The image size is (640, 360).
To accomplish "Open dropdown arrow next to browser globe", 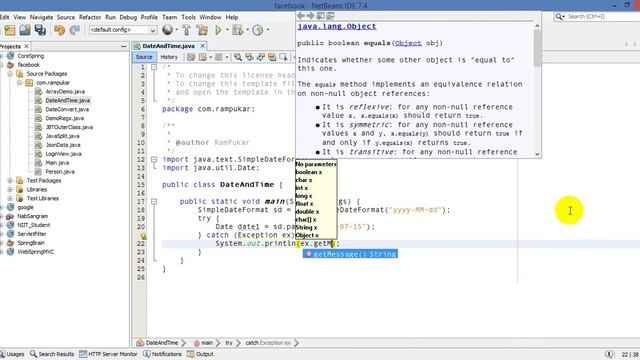I will pos(176,30).
